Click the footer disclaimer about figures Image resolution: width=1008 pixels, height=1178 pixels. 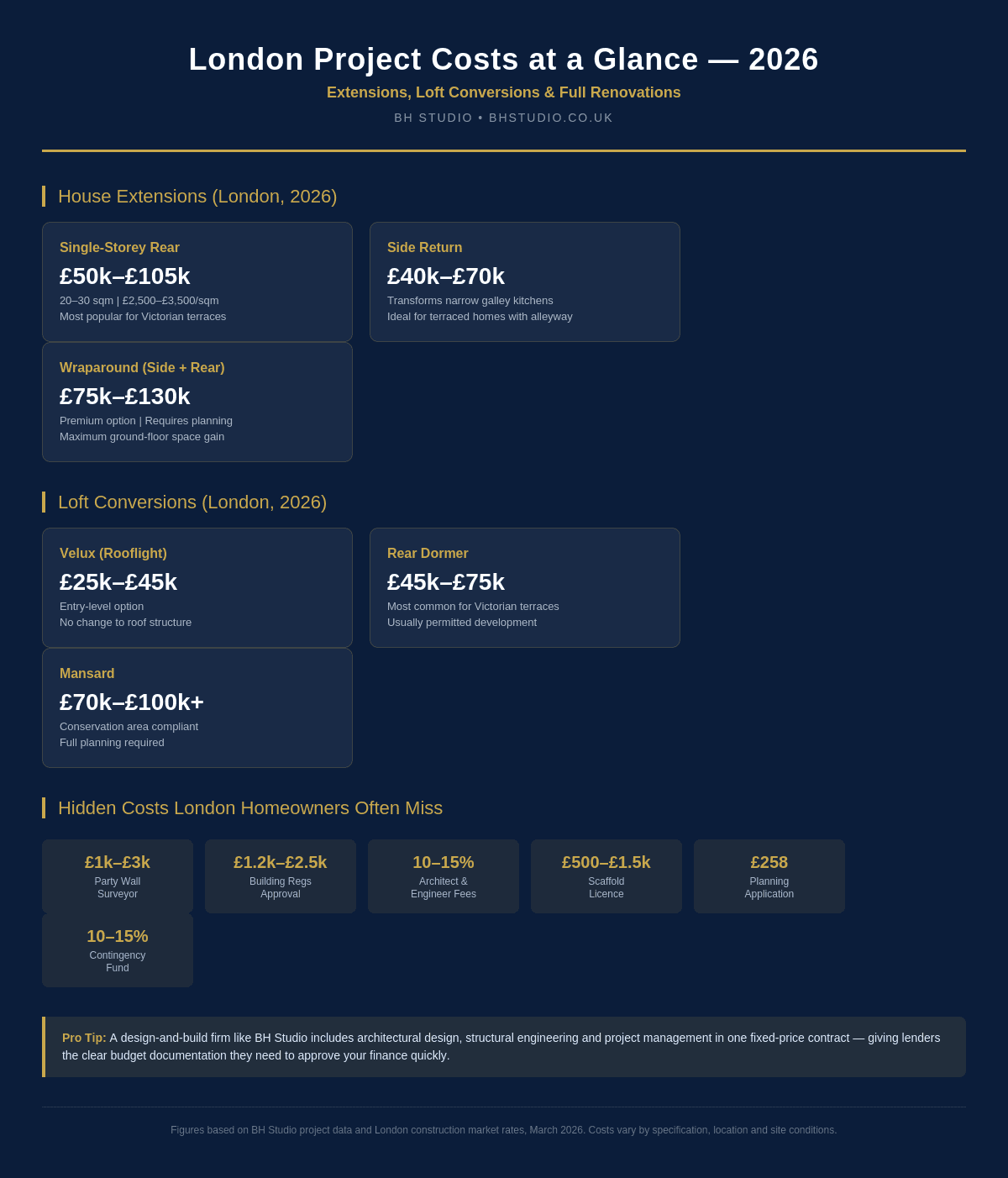504,1130
